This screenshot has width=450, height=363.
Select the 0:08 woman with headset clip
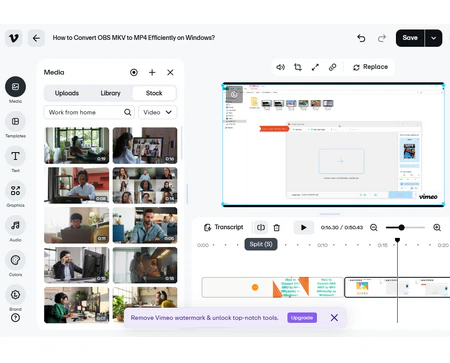tap(77, 185)
